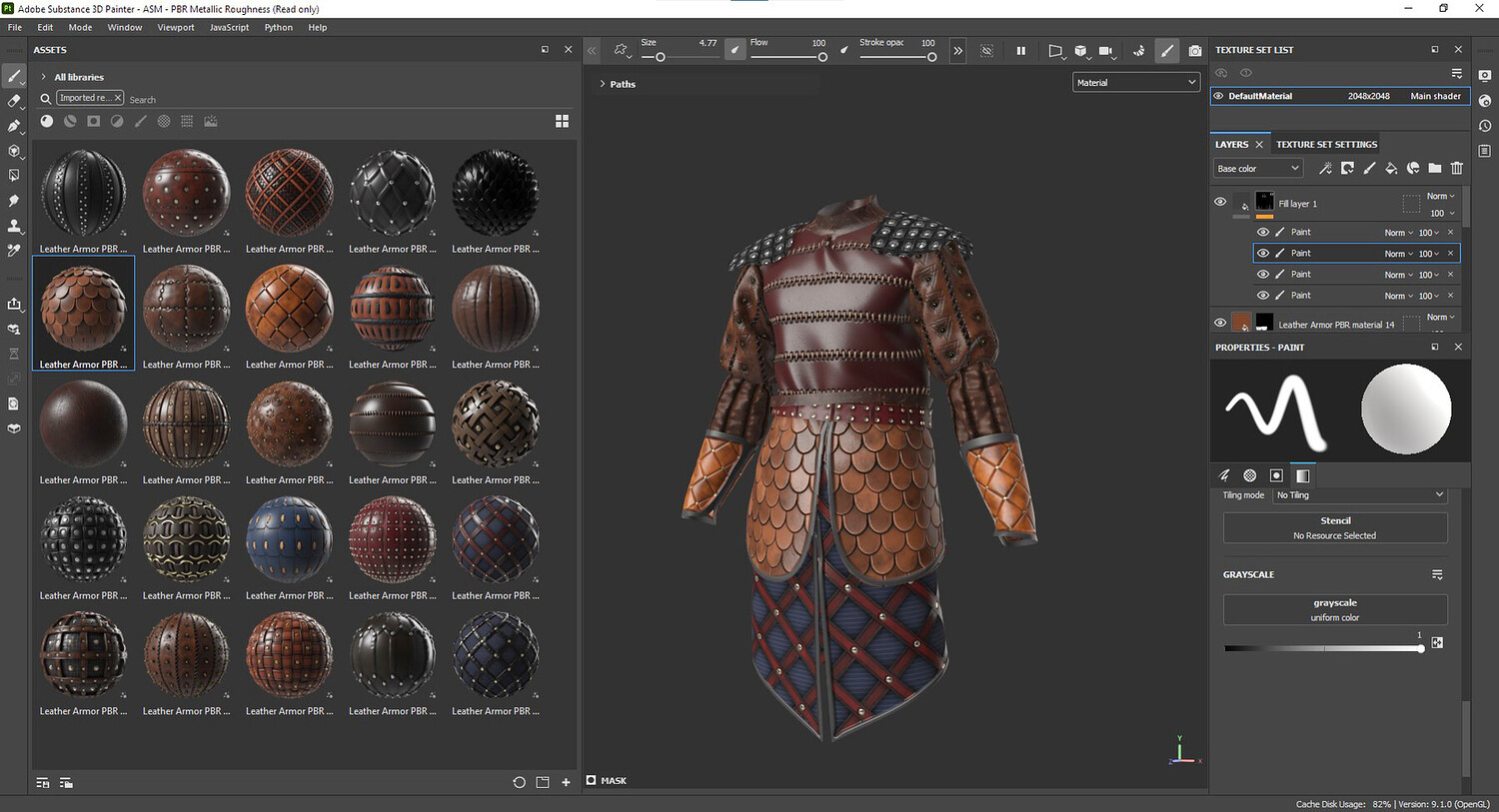Click the search magnifier in Assets panel
Image resolution: width=1499 pixels, height=812 pixels.
tap(46, 98)
